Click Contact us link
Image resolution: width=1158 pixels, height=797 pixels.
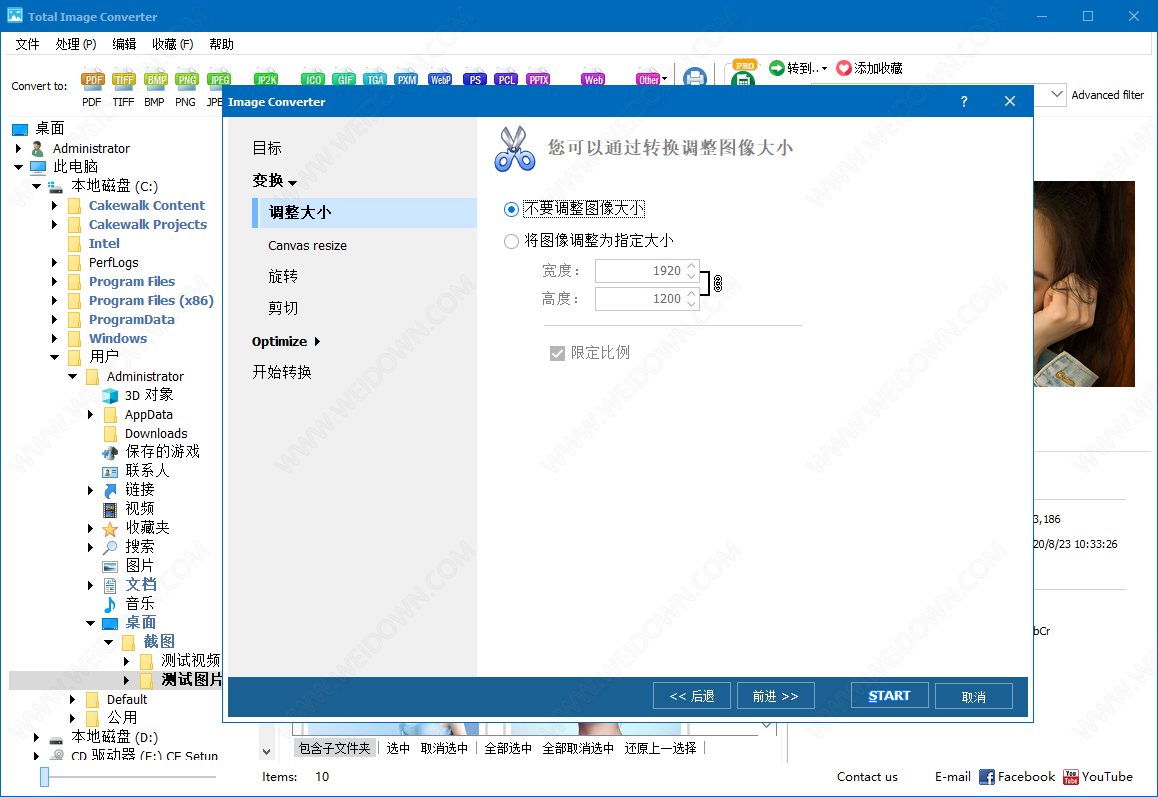[867, 777]
